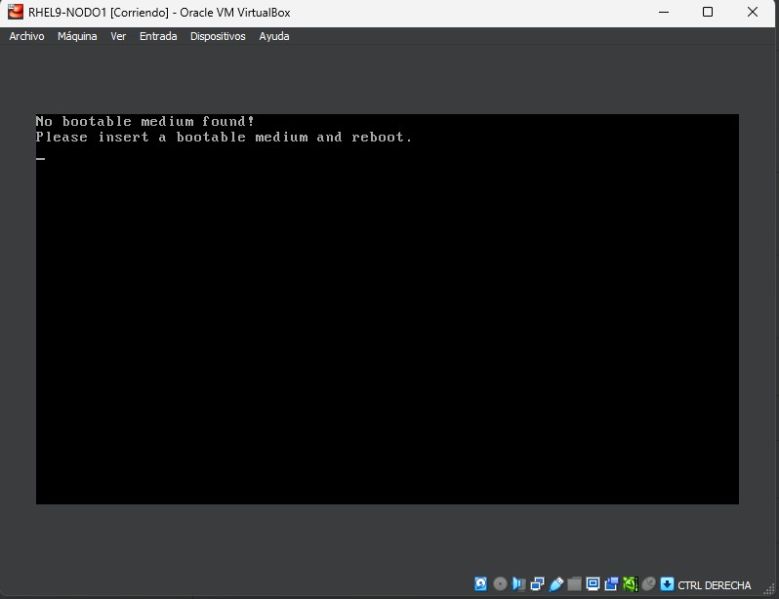Maximize the RHEL9-NODO1 VirtualBox window
The image size is (779, 599).
(x=708, y=12)
